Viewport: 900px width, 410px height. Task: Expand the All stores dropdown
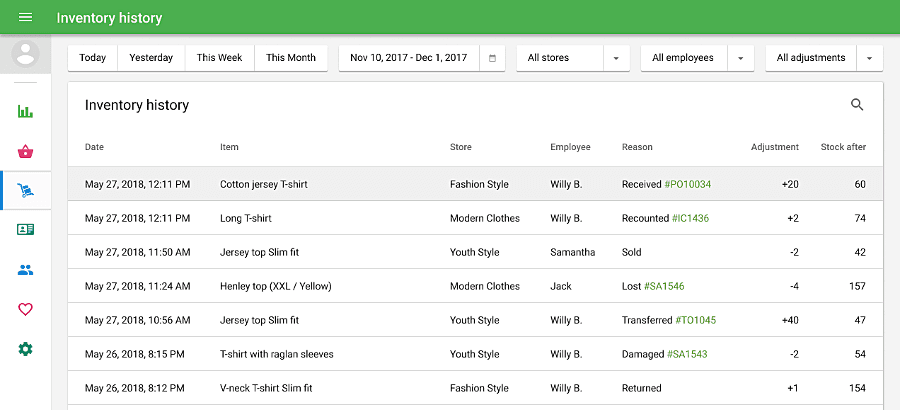tap(616, 58)
